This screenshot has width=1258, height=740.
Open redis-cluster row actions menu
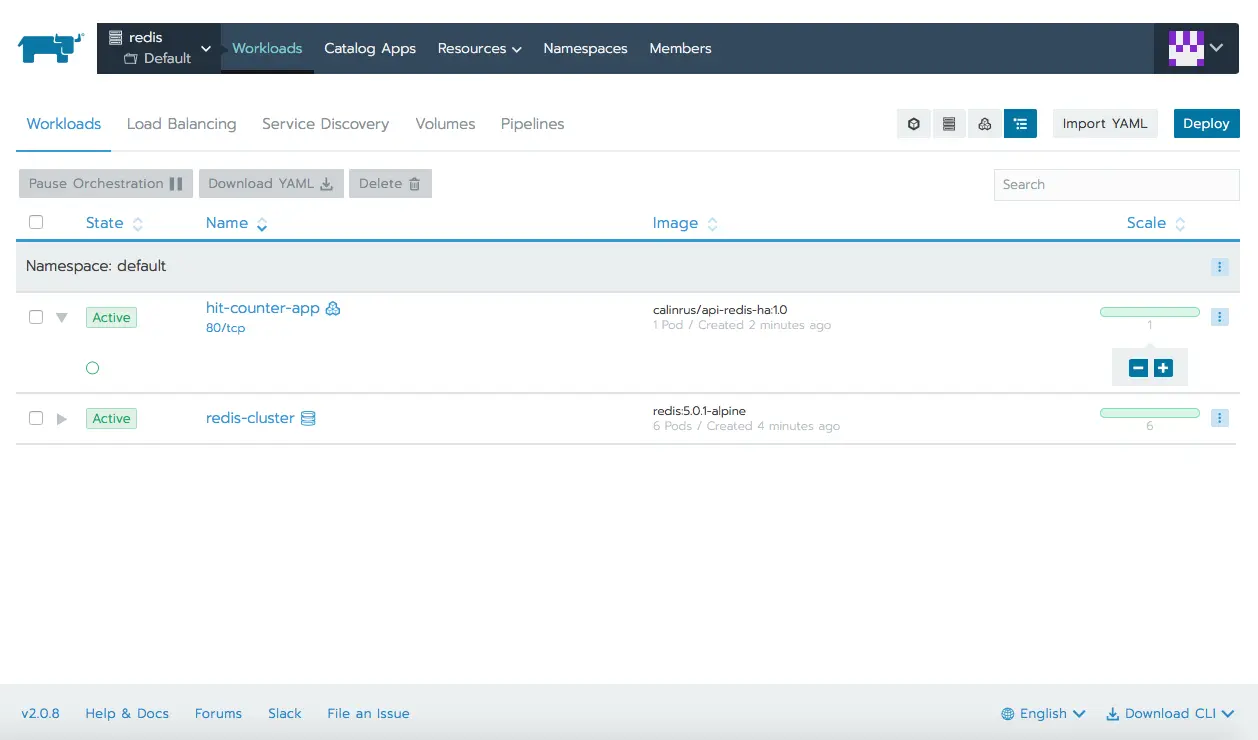(x=1219, y=418)
